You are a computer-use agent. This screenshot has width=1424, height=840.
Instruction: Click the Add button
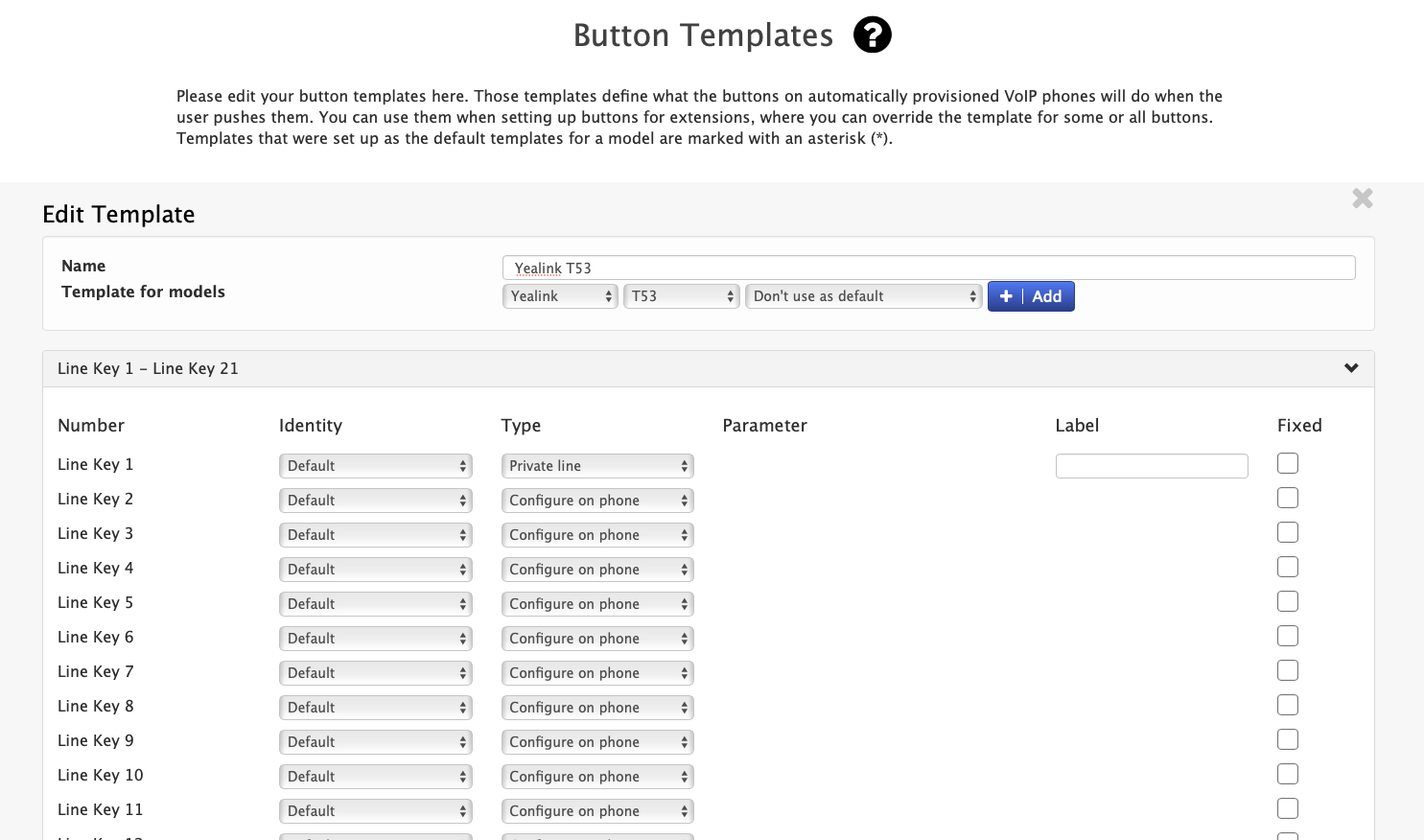(x=1045, y=296)
